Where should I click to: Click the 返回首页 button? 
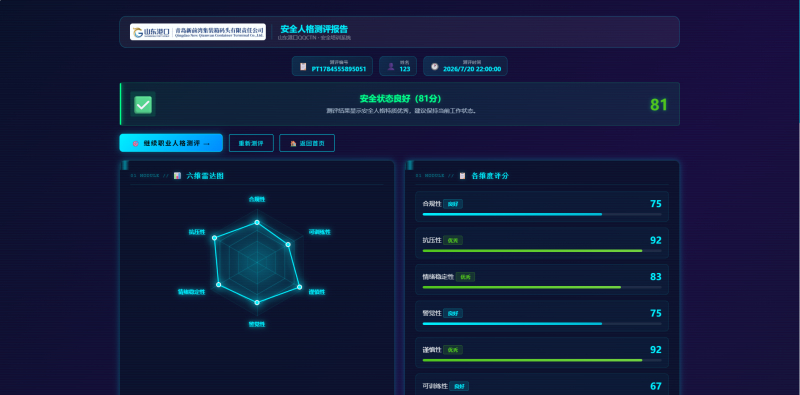(307, 143)
